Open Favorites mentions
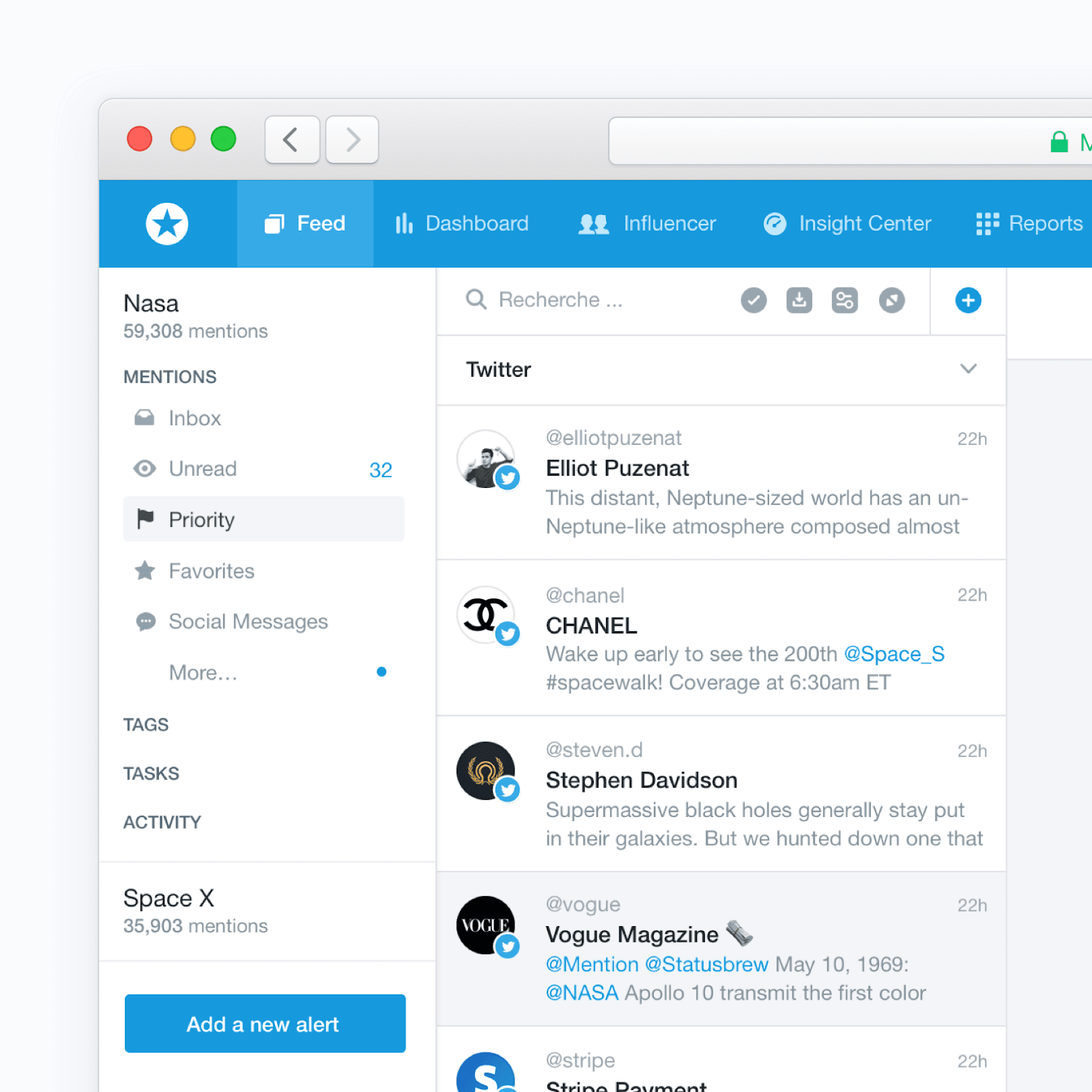 tap(263, 571)
